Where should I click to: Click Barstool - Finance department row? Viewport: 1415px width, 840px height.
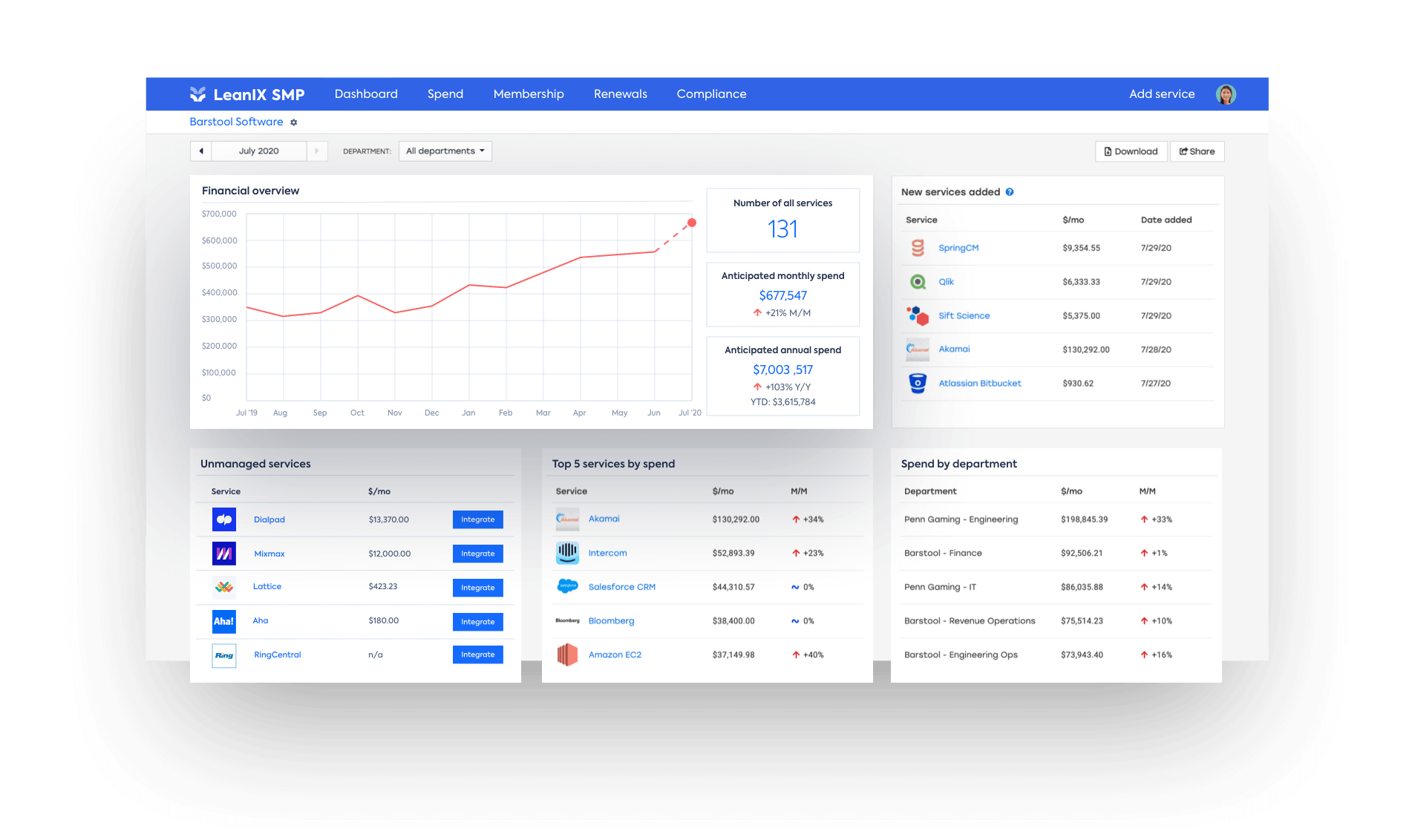coord(1057,554)
